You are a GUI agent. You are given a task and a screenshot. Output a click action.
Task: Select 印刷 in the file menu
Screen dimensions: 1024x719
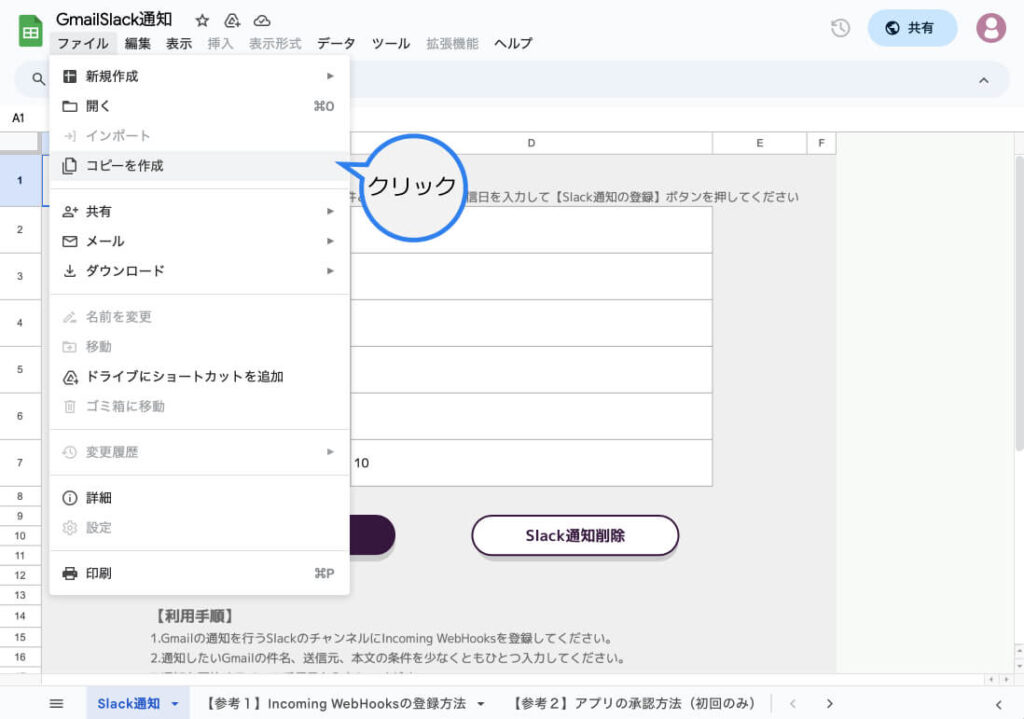pos(199,573)
